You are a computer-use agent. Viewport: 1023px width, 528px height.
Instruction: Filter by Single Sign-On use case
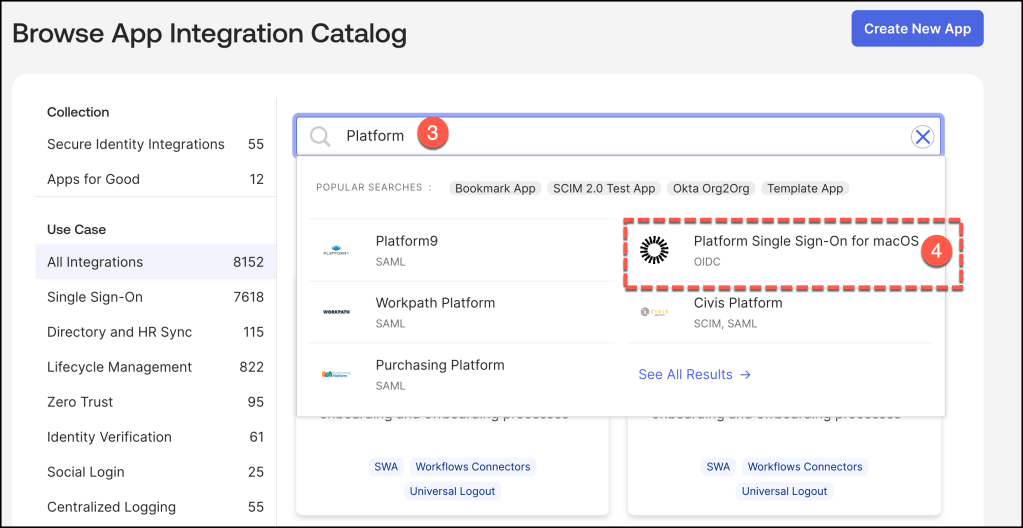[95, 297]
